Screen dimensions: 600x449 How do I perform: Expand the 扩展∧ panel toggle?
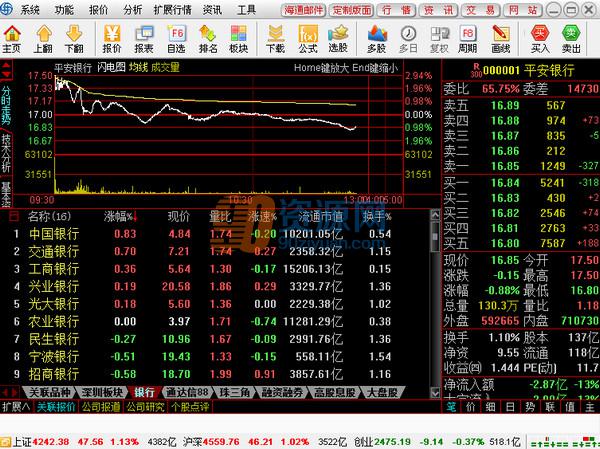point(16,407)
